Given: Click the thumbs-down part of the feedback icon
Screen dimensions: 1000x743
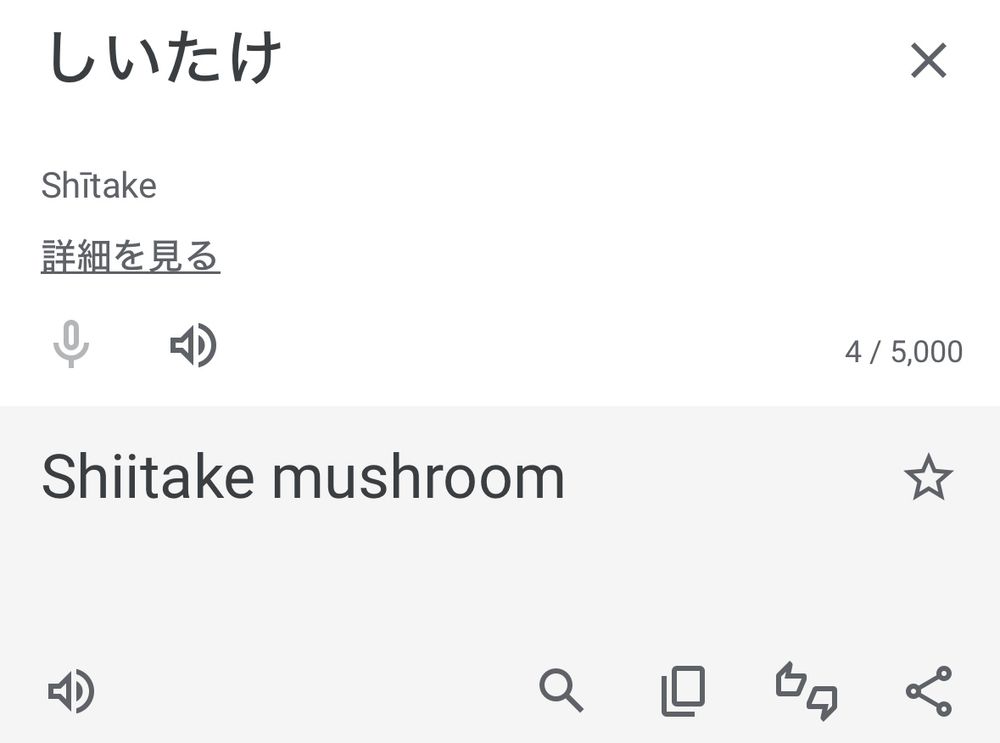Looking at the screenshot, I should click(x=822, y=702).
